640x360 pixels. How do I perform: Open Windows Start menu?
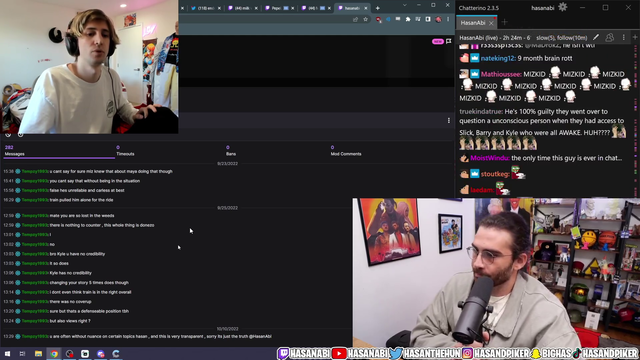pos(7,354)
